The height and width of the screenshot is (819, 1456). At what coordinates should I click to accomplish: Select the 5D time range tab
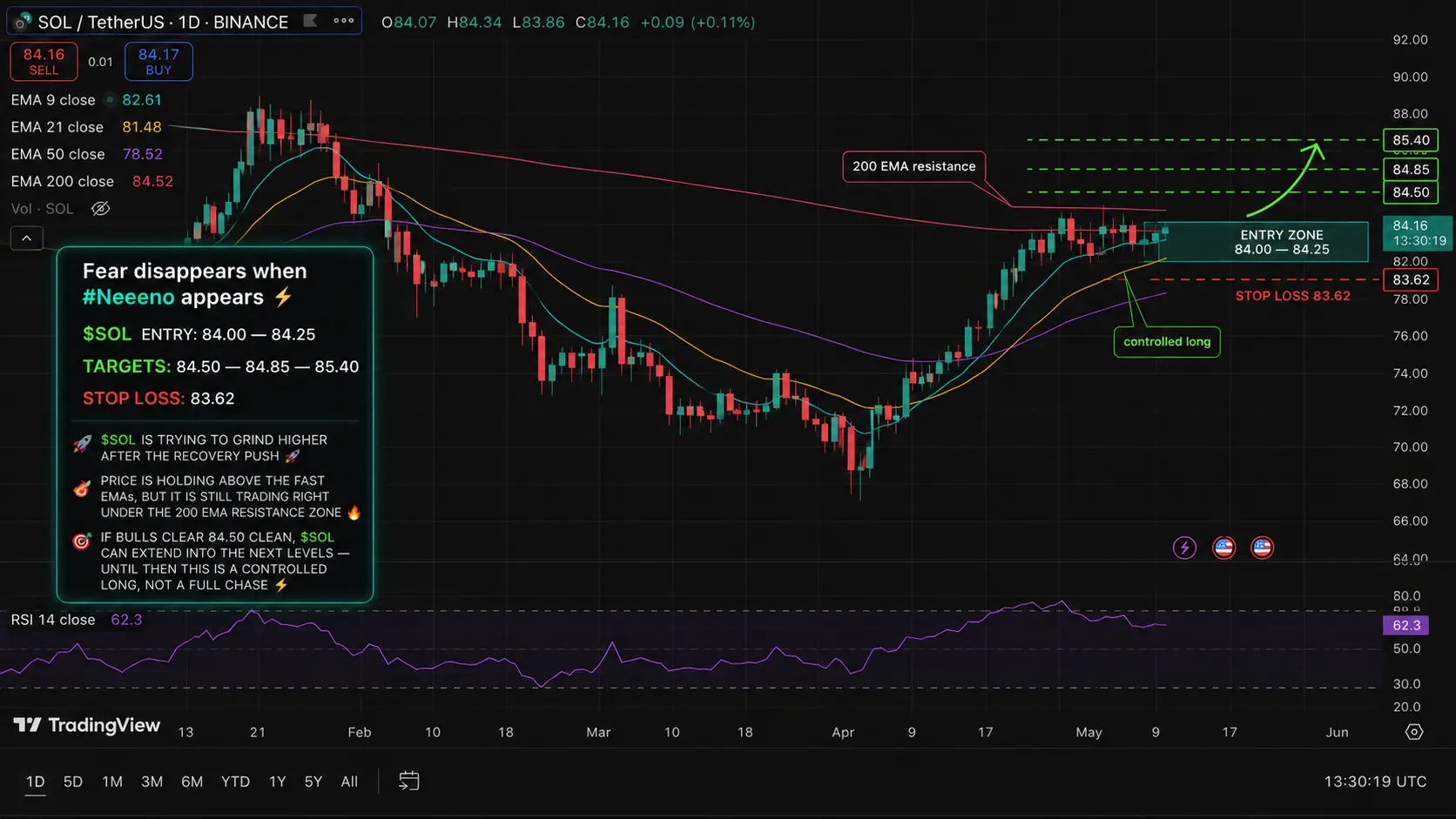tap(73, 782)
